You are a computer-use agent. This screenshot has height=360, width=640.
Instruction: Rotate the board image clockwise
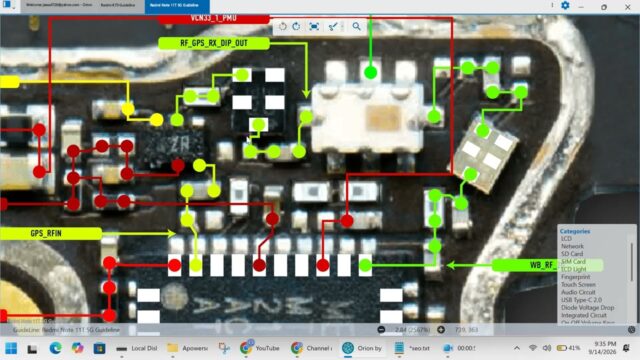pos(296,27)
